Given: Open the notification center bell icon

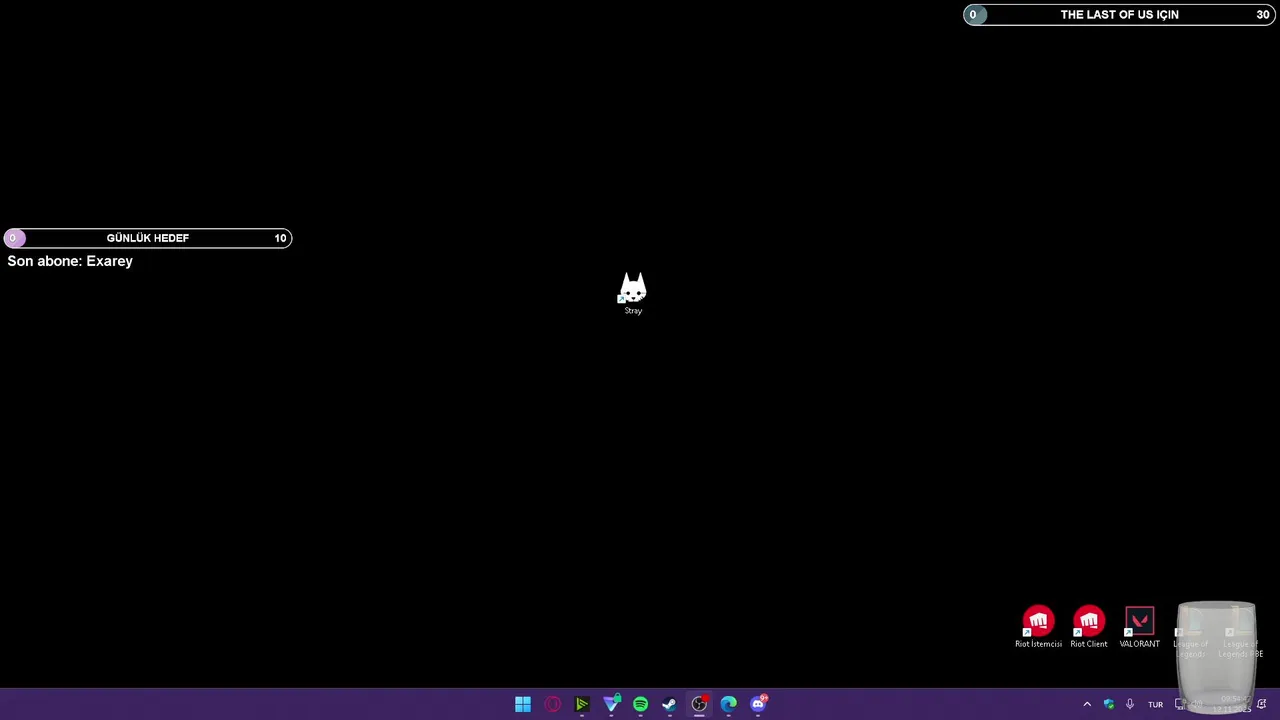Looking at the screenshot, I should point(1262,704).
